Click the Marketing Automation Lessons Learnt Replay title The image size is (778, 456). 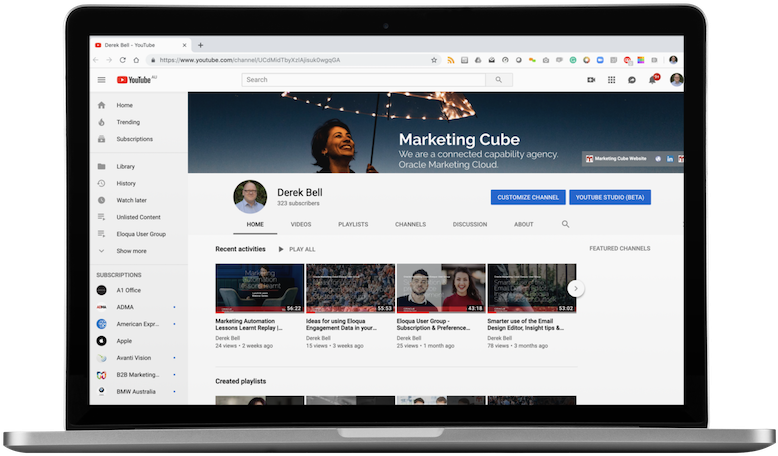[249, 325]
